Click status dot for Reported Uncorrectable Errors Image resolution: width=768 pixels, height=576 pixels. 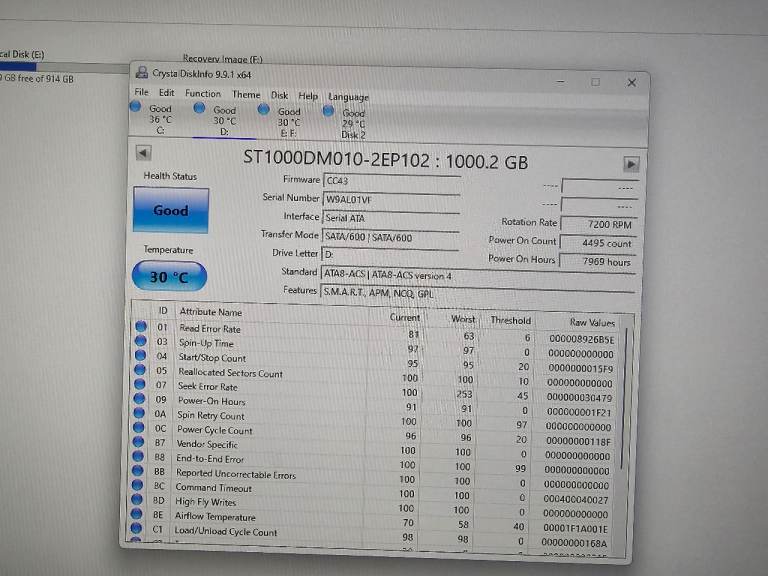[138, 470]
